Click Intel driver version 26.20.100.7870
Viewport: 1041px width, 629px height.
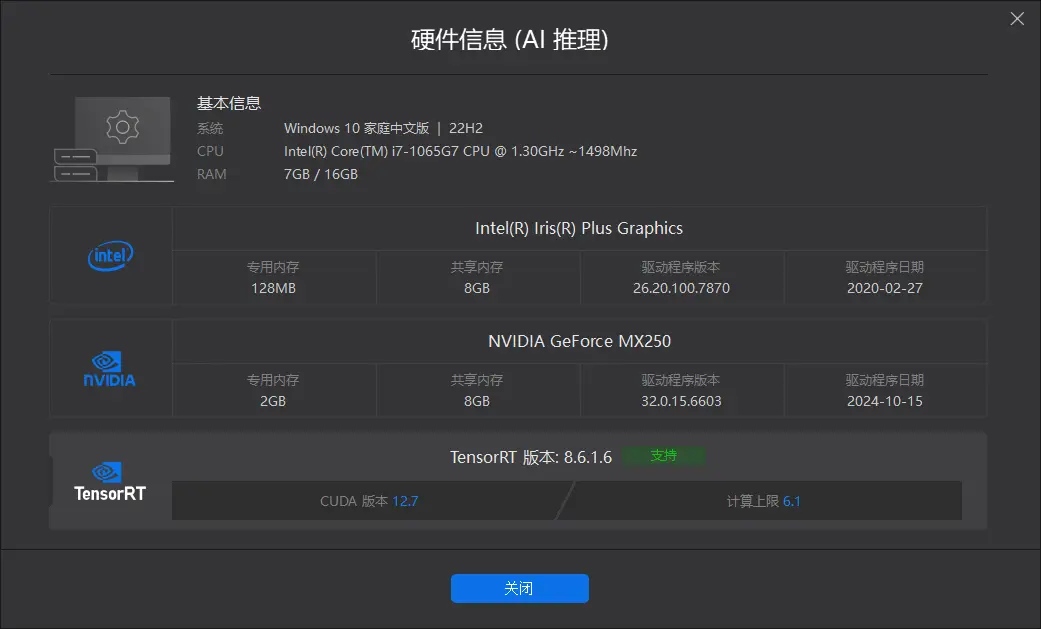click(x=681, y=288)
